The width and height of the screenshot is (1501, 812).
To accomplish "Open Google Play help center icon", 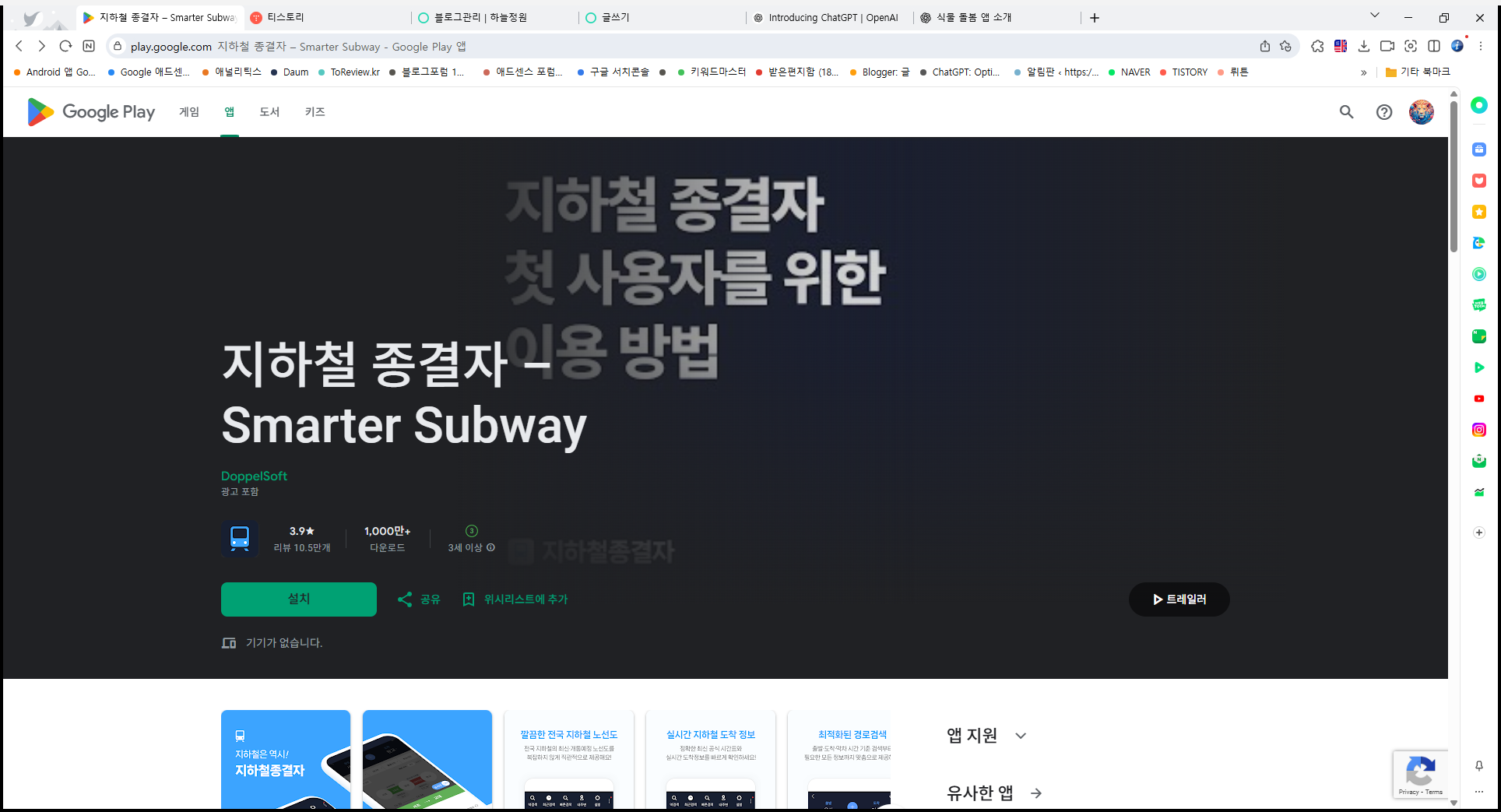I will pos(1384,112).
